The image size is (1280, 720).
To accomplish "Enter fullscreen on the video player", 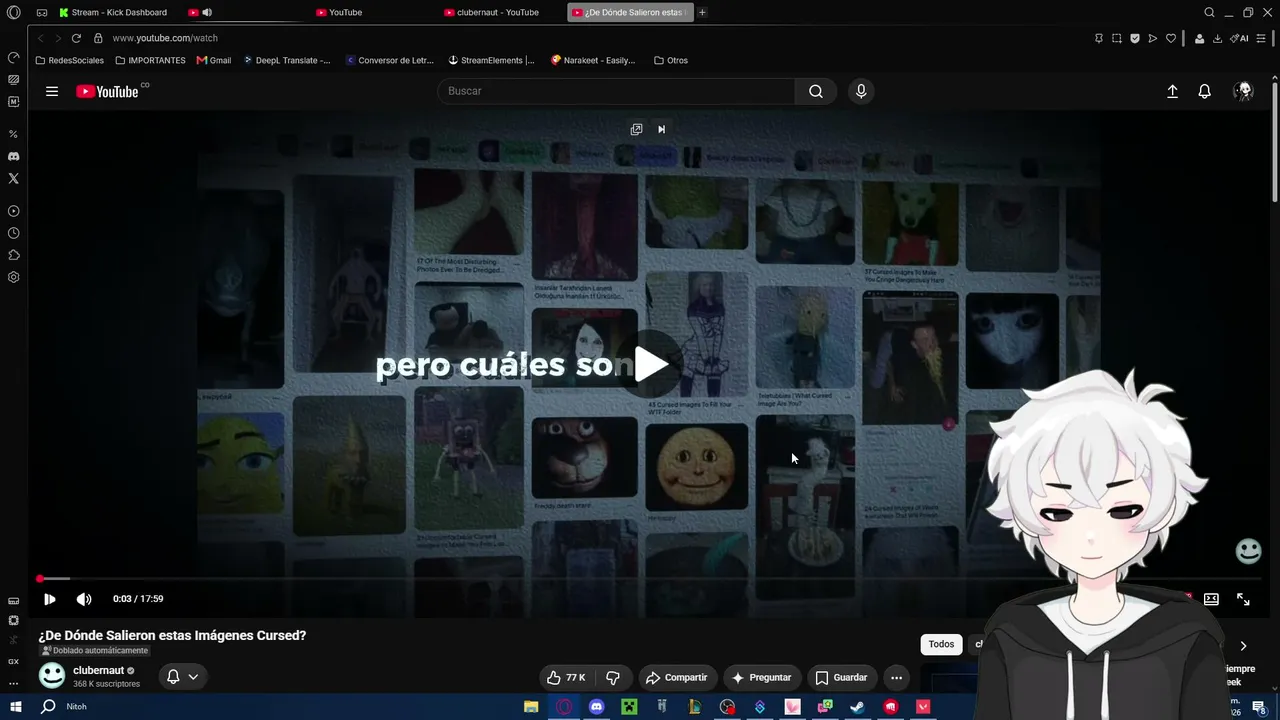I will (x=1243, y=599).
